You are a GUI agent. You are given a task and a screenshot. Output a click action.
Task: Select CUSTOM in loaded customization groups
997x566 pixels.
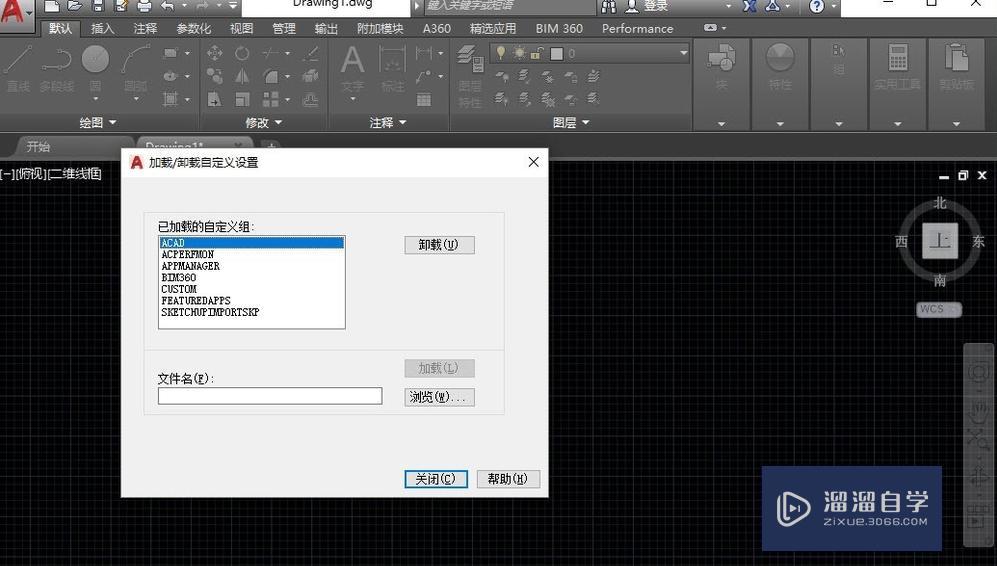(179, 289)
